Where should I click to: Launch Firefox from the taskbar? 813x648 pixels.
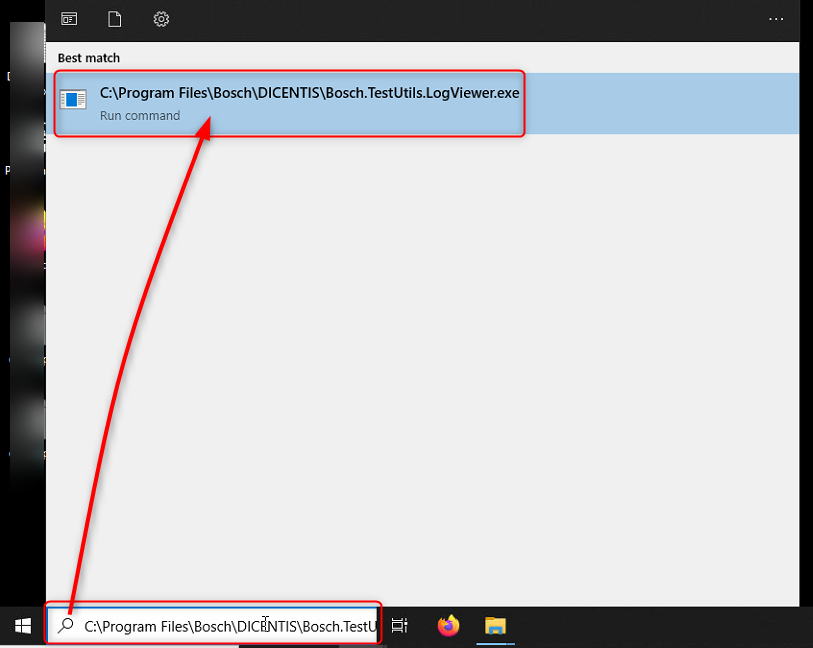click(x=448, y=626)
